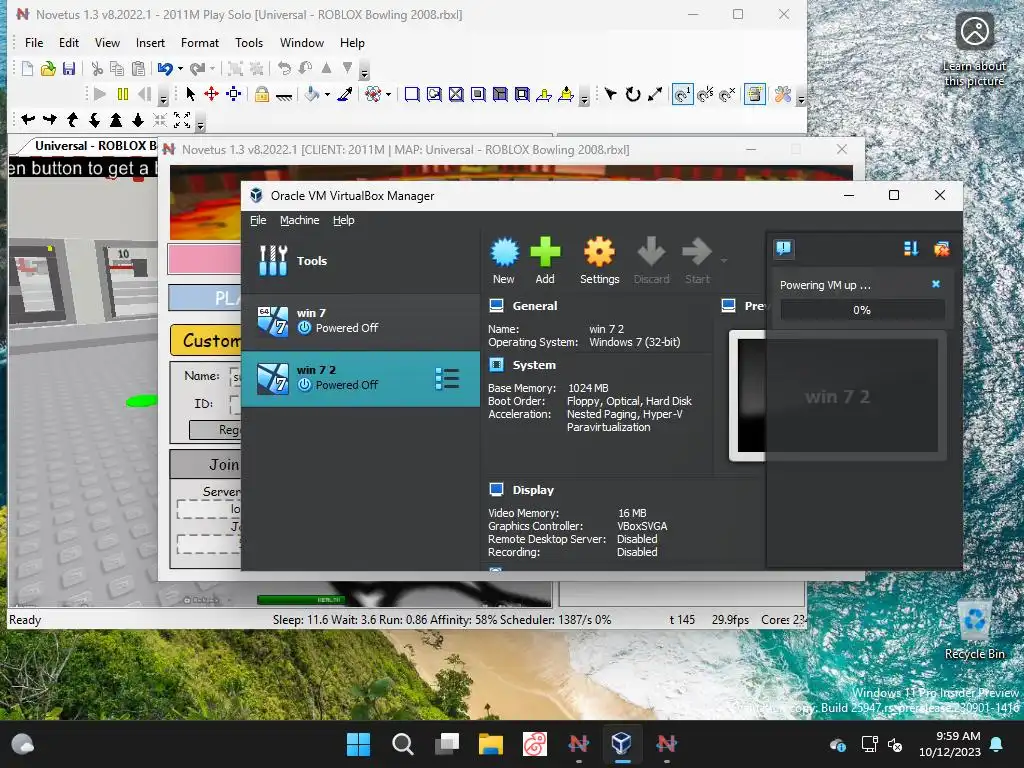Toggle the one-stud grid snap button
The image size is (1024, 768).
tap(682, 94)
